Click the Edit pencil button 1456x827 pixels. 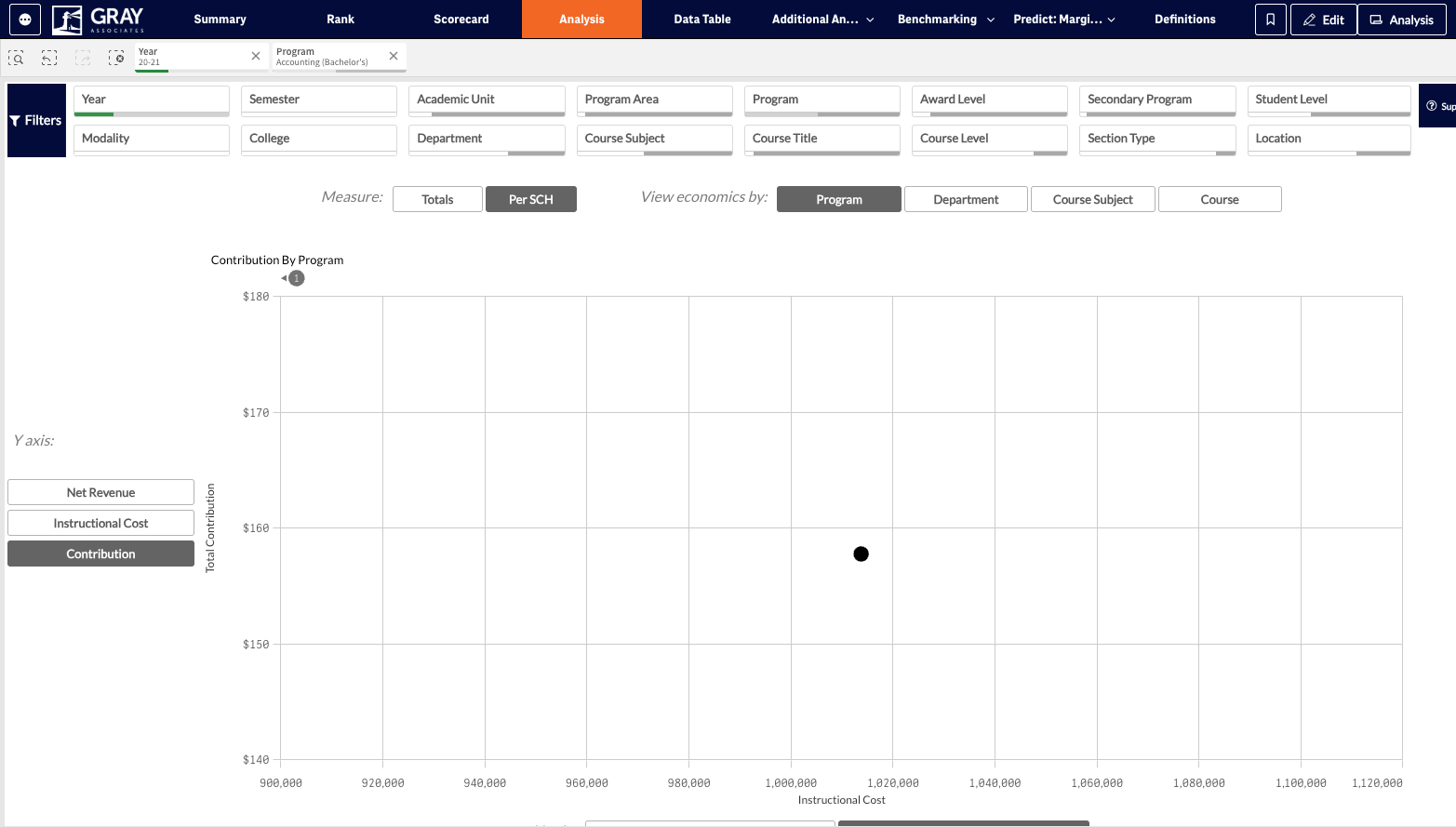[1323, 20]
